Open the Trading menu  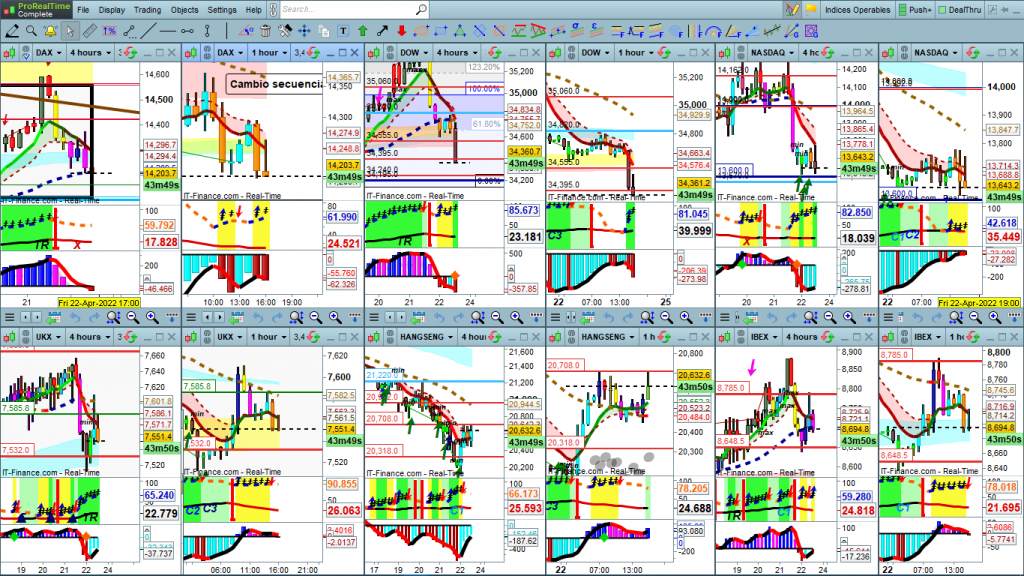click(147, 9)
